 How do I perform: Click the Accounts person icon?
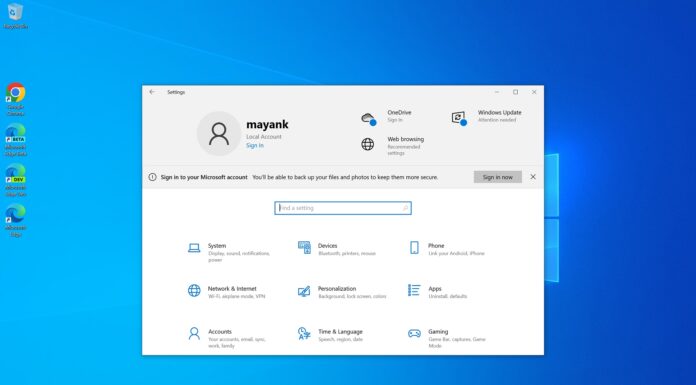tap(194, 333)
